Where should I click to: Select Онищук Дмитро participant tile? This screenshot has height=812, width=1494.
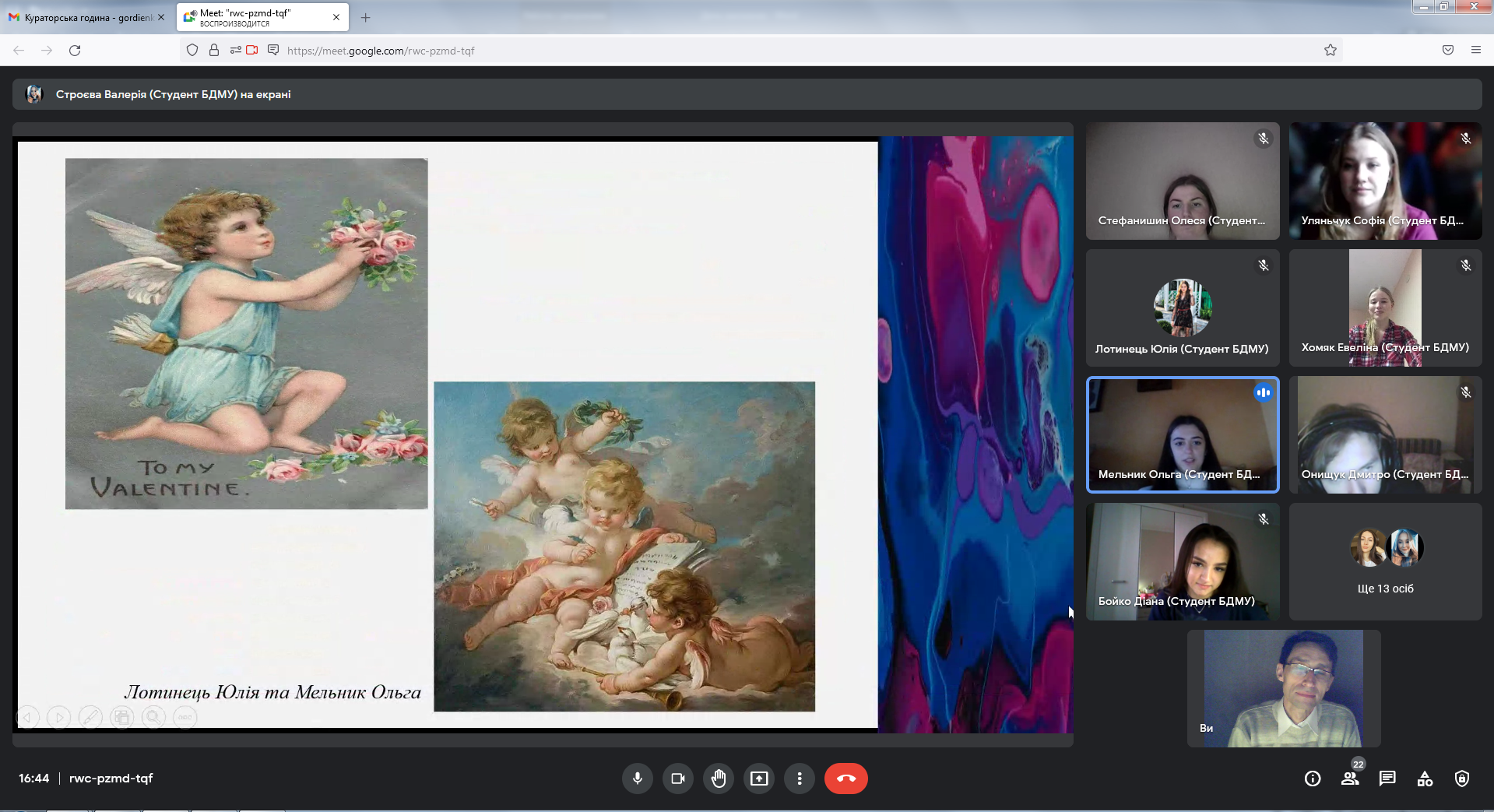tap(1385, 434)
